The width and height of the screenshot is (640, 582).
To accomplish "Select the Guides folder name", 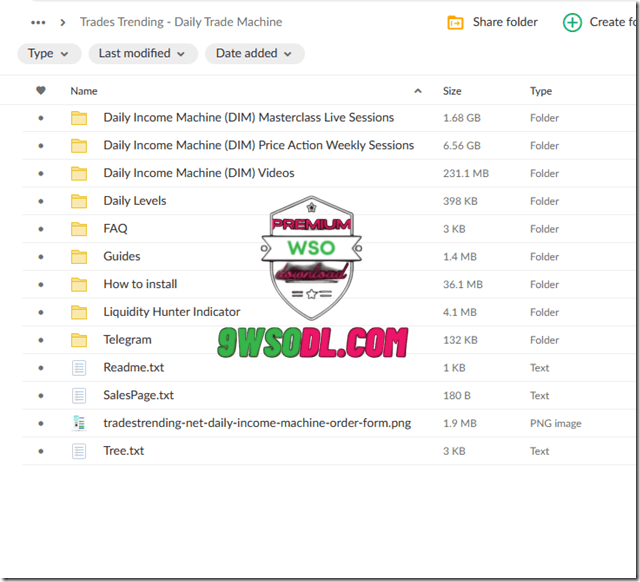I will (x=122, y=256).
